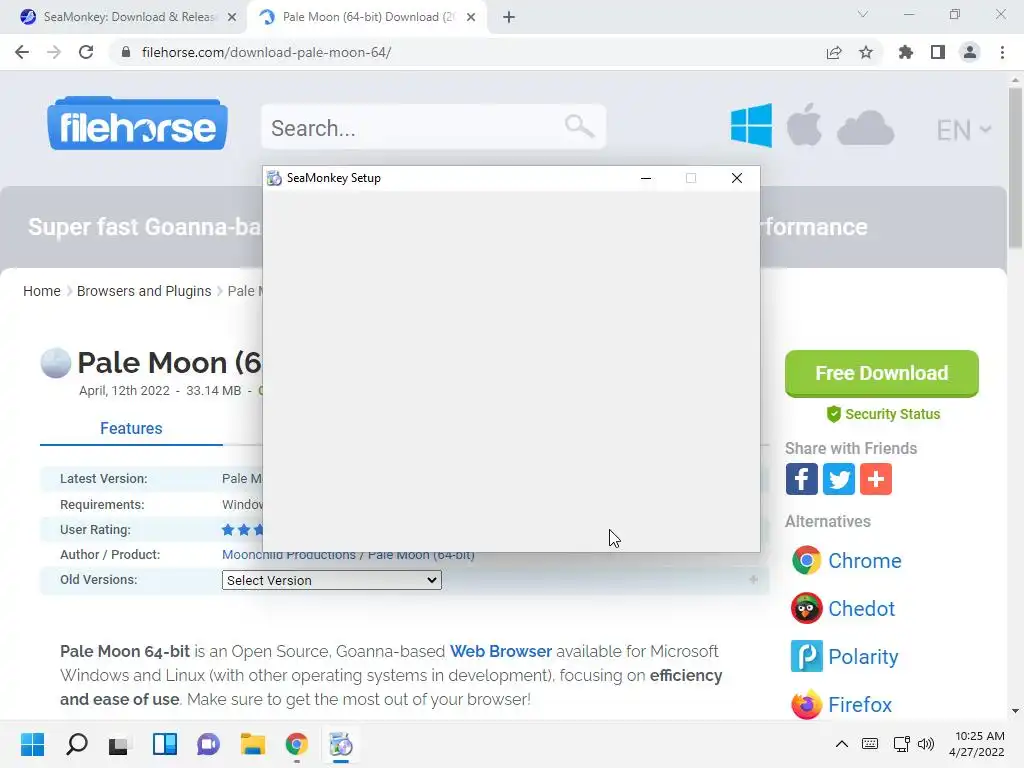
Task: Minimize the SeaMonkey Setup window
Action: click(646, 178)
